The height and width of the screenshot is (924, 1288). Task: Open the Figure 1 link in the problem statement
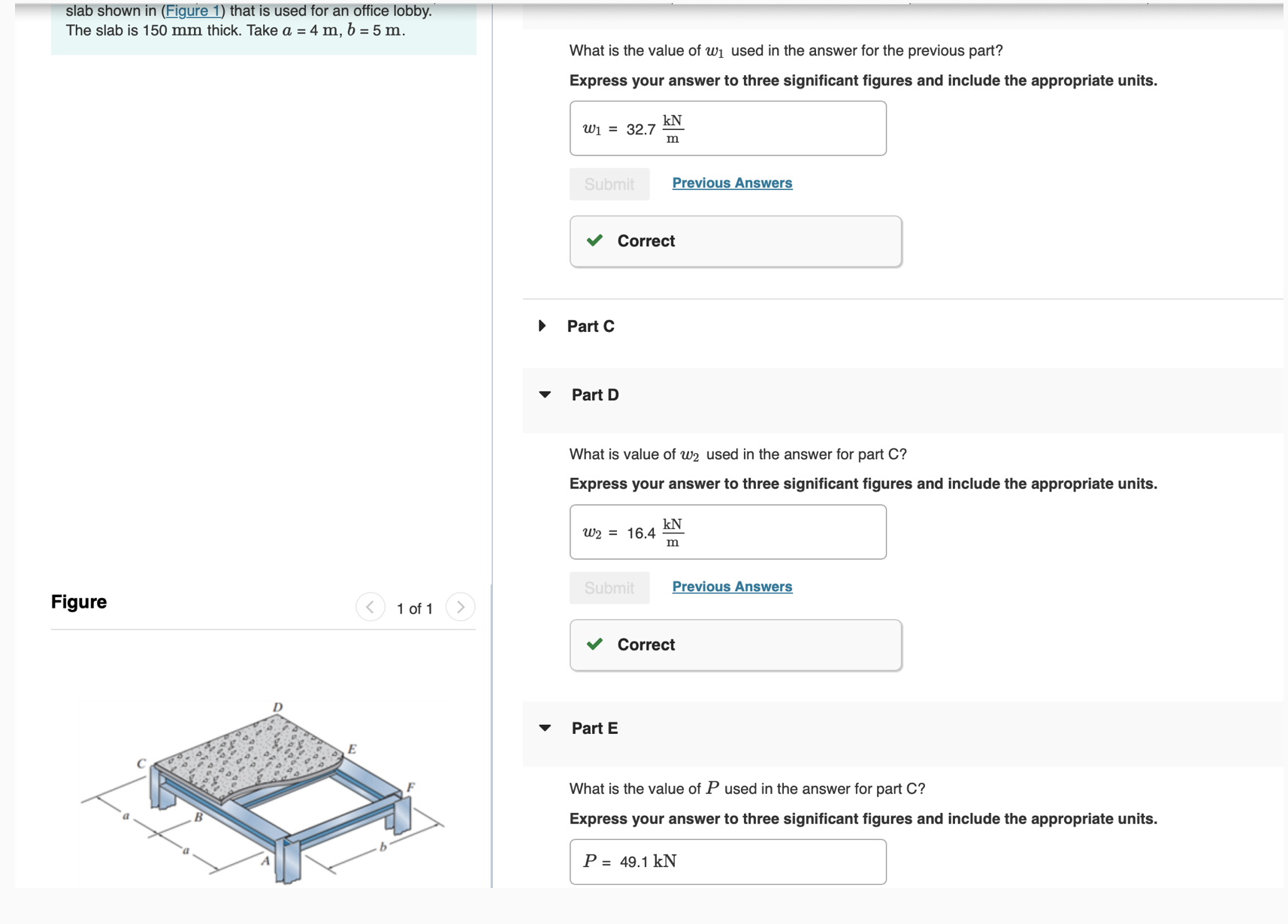pyautogui.click(x=192, y=11)
